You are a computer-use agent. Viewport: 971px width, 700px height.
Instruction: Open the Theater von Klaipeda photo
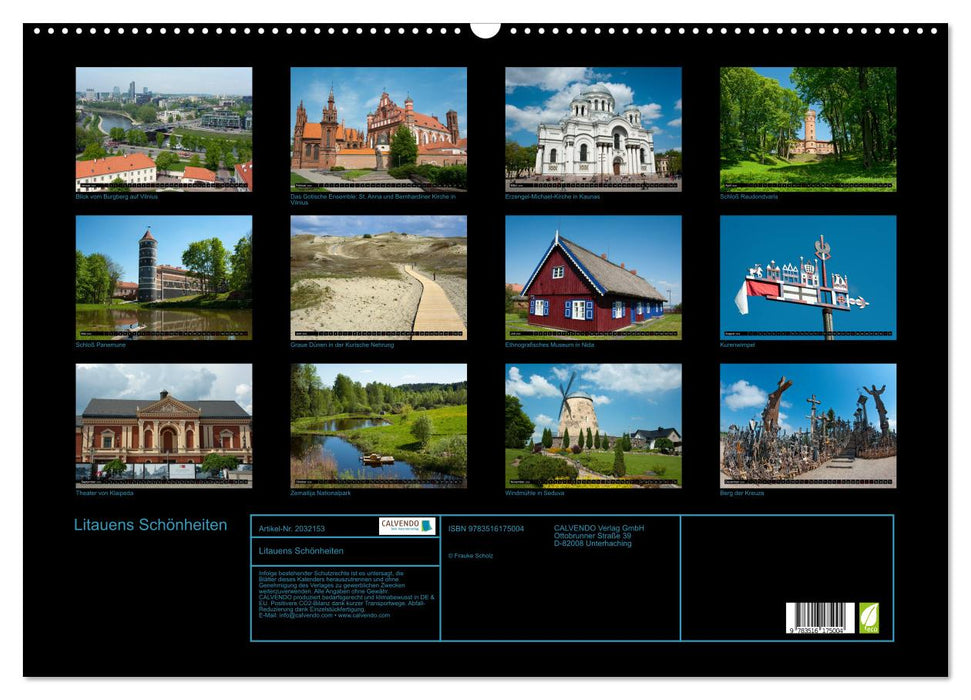[164, 425]
